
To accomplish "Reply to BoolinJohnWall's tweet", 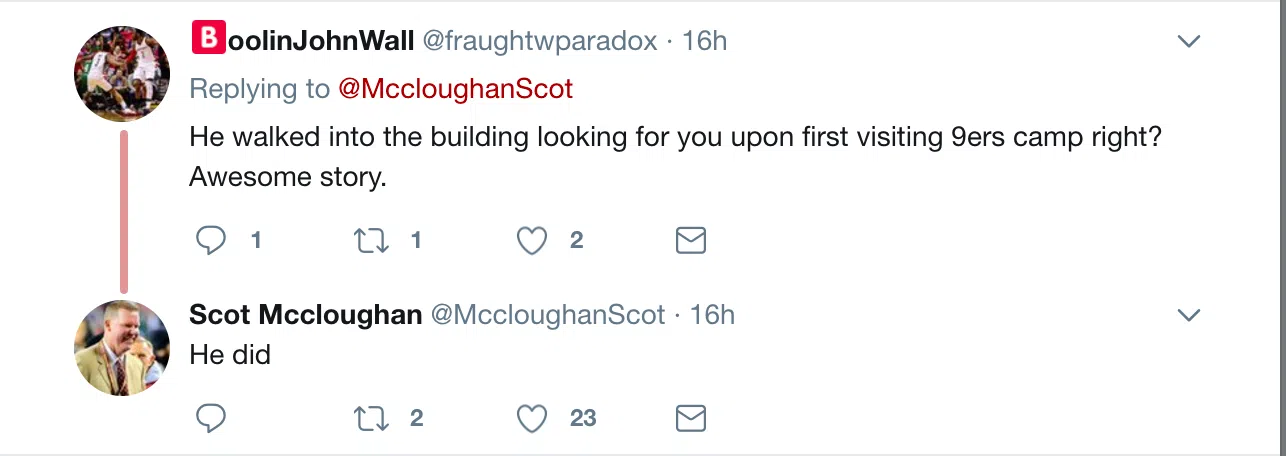I will [210, 240].
